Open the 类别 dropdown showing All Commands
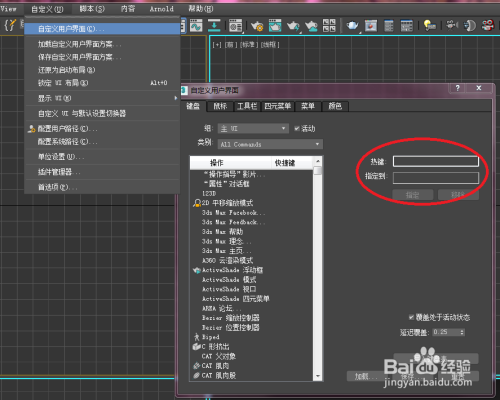Image resolution: width=500 pixels, height=400 pixels. (270, 144)
